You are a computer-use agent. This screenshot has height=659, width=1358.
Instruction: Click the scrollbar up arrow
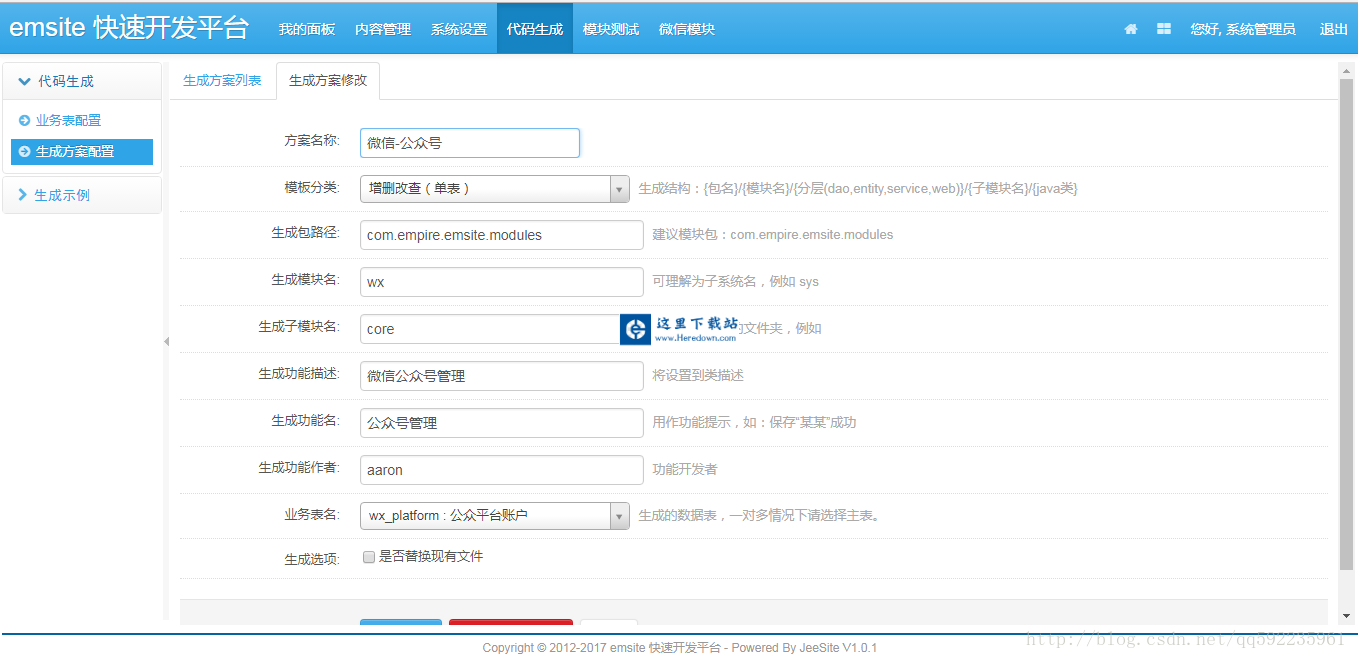(1346, 69)
